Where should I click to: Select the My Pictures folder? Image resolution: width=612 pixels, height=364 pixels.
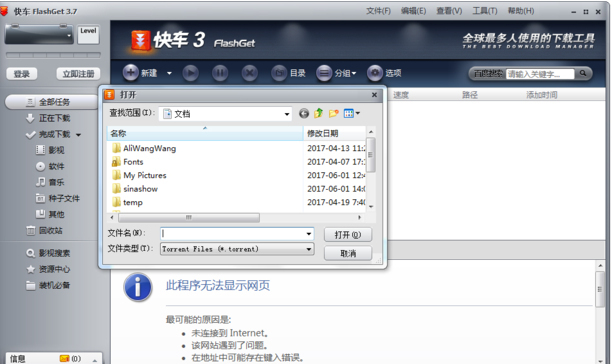139,176
